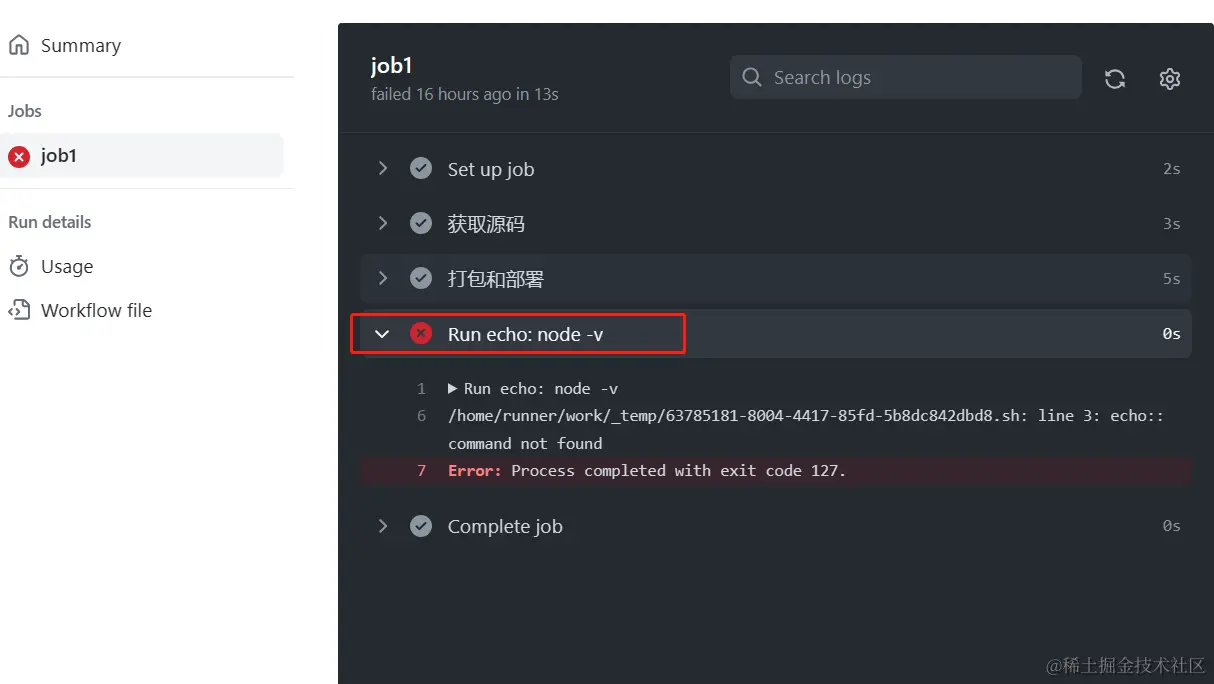1214x684 pixels.
Task: Click log line number 6
Action: coord(422,416)
